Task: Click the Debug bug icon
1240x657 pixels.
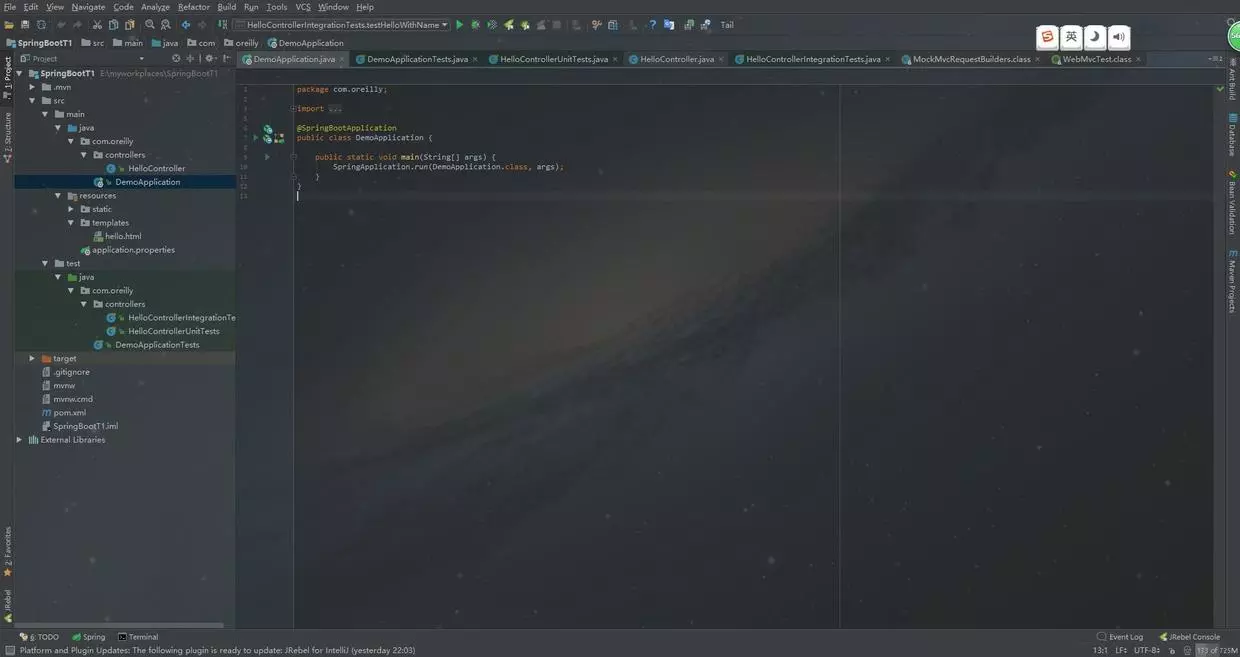Action: pos(476,25)
